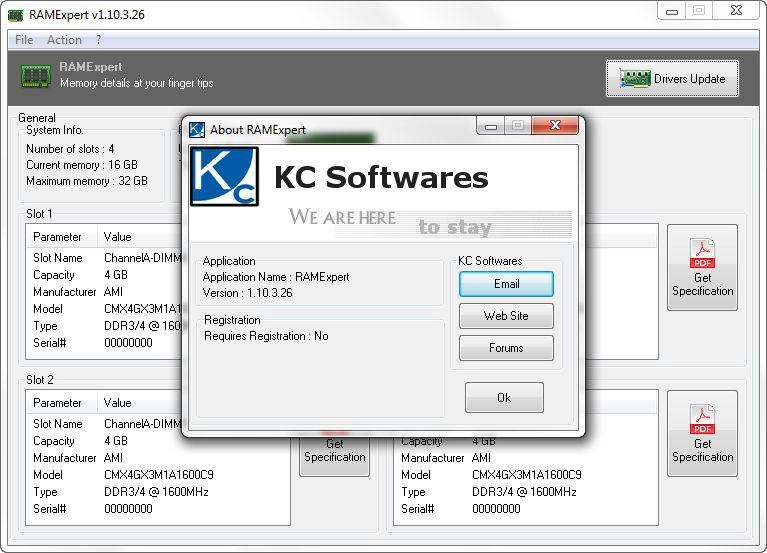767x553 pixels.
Task: Click the Parameter column header in Slot 1
Action: pos(61,237)
